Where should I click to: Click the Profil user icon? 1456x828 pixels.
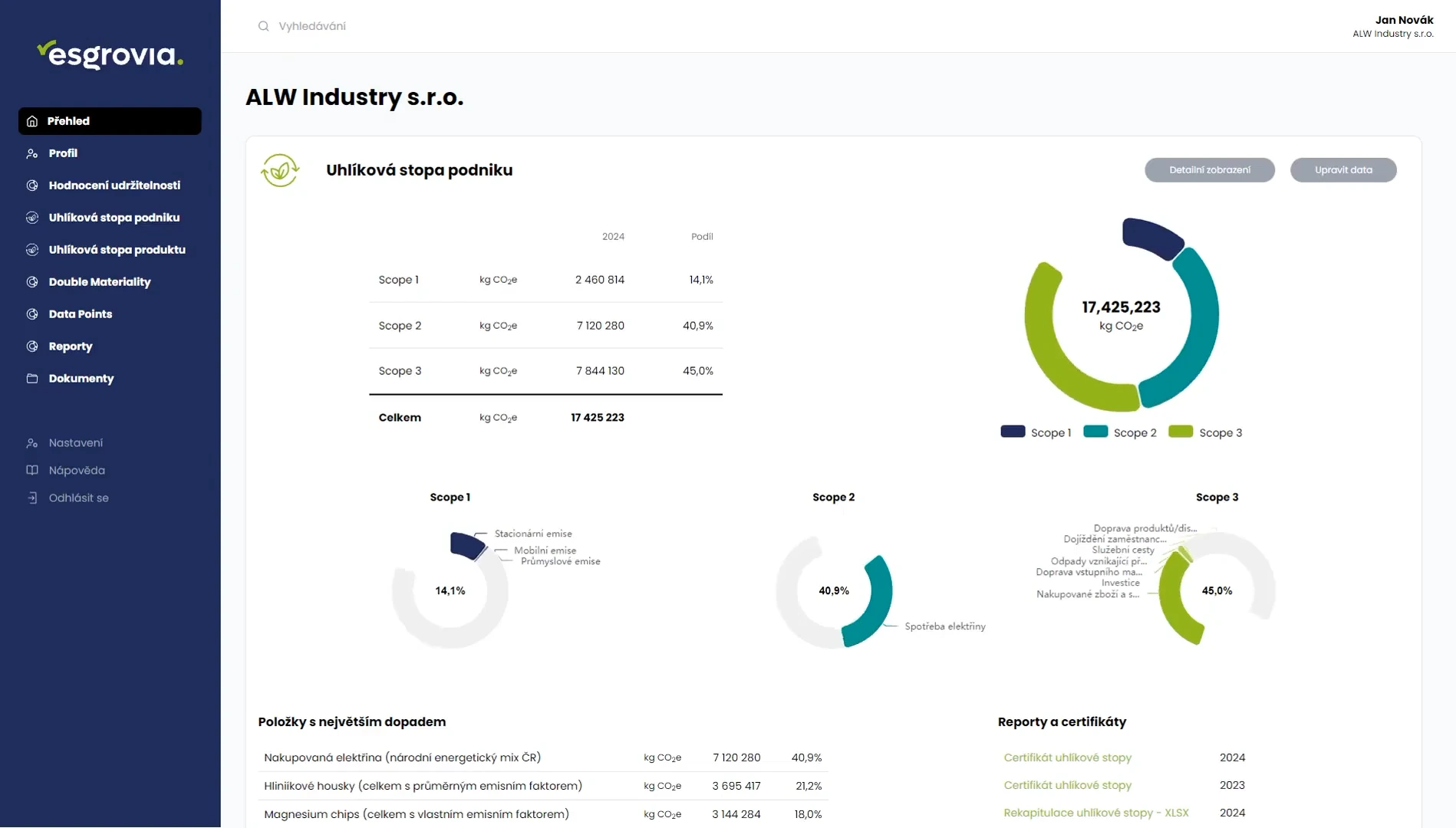coord(32,153)
